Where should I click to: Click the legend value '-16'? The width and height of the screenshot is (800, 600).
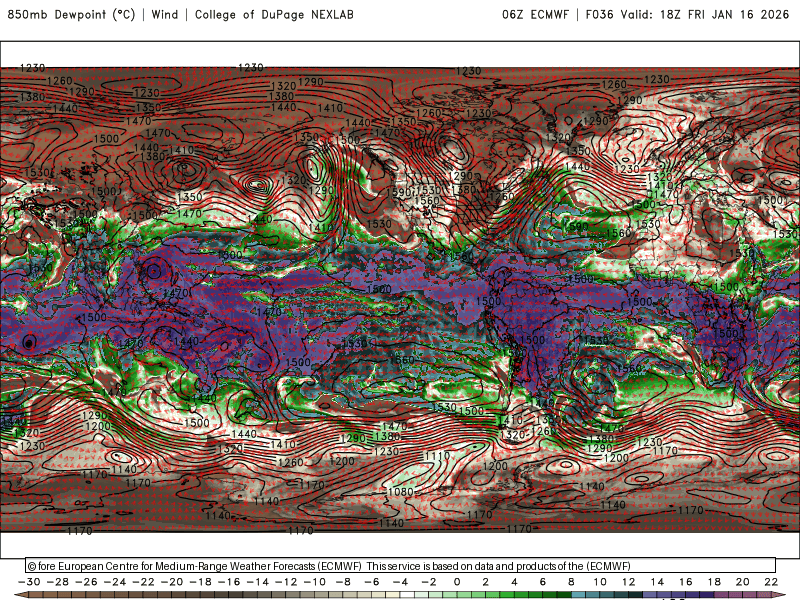pos(229,582)
